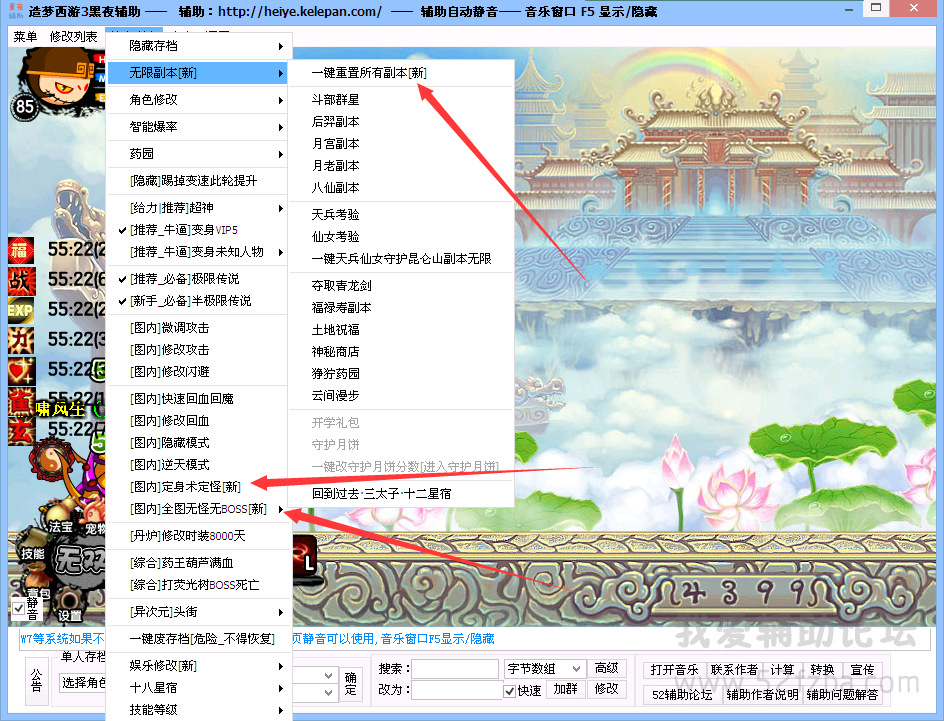
Task: Expand the [异次元]头衔 submenu arrow
Action: [x=281, y=613]
